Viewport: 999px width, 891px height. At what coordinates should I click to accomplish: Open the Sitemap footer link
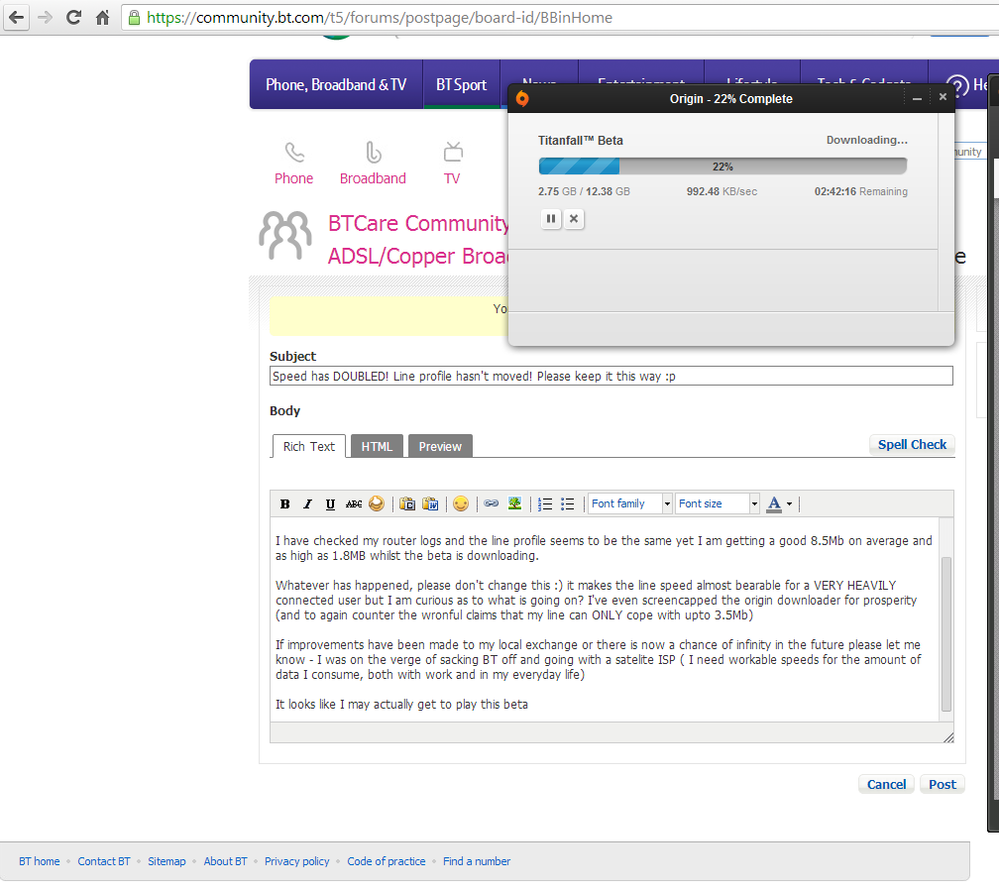[167, 861]
